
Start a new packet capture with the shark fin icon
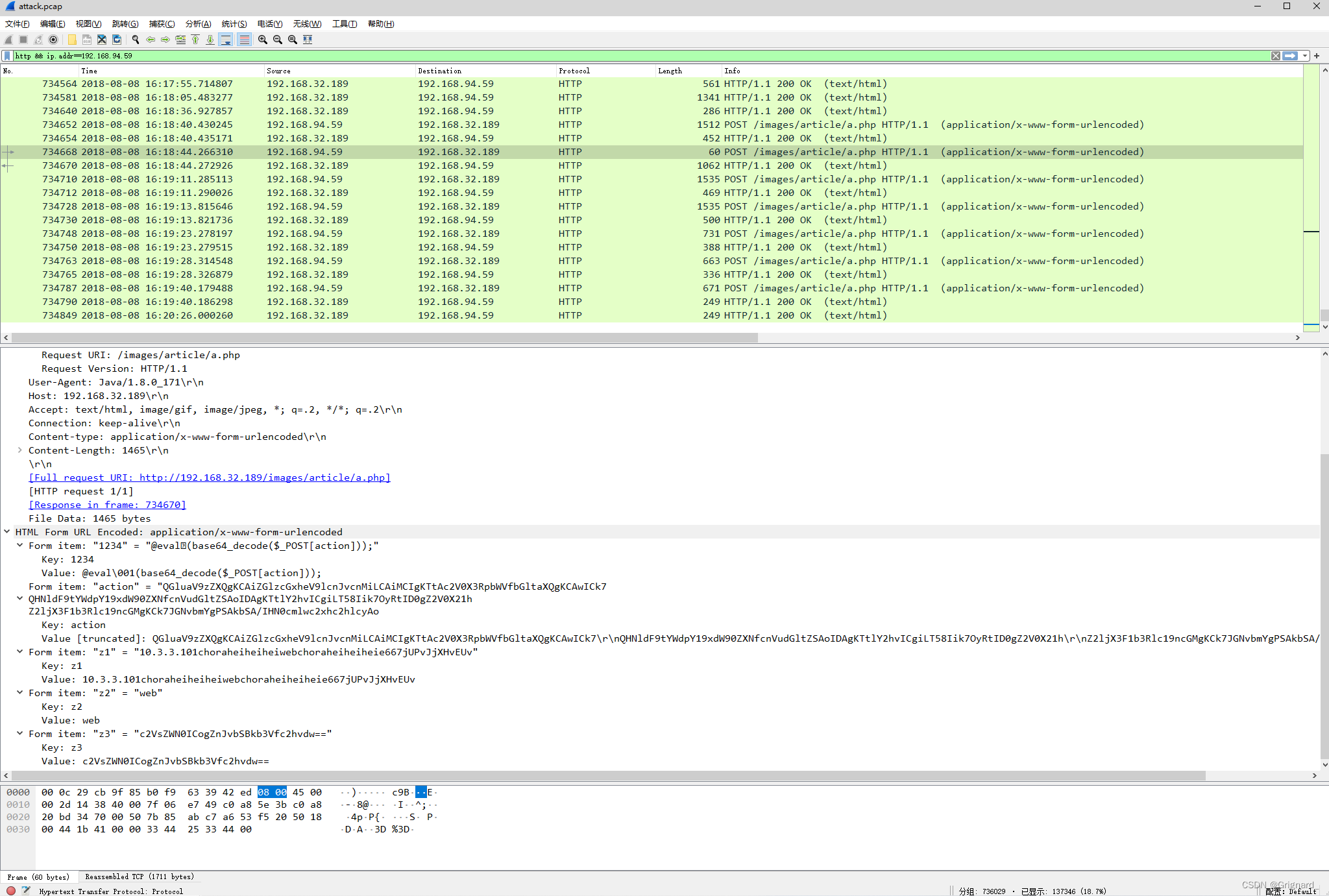pos(8,40)
